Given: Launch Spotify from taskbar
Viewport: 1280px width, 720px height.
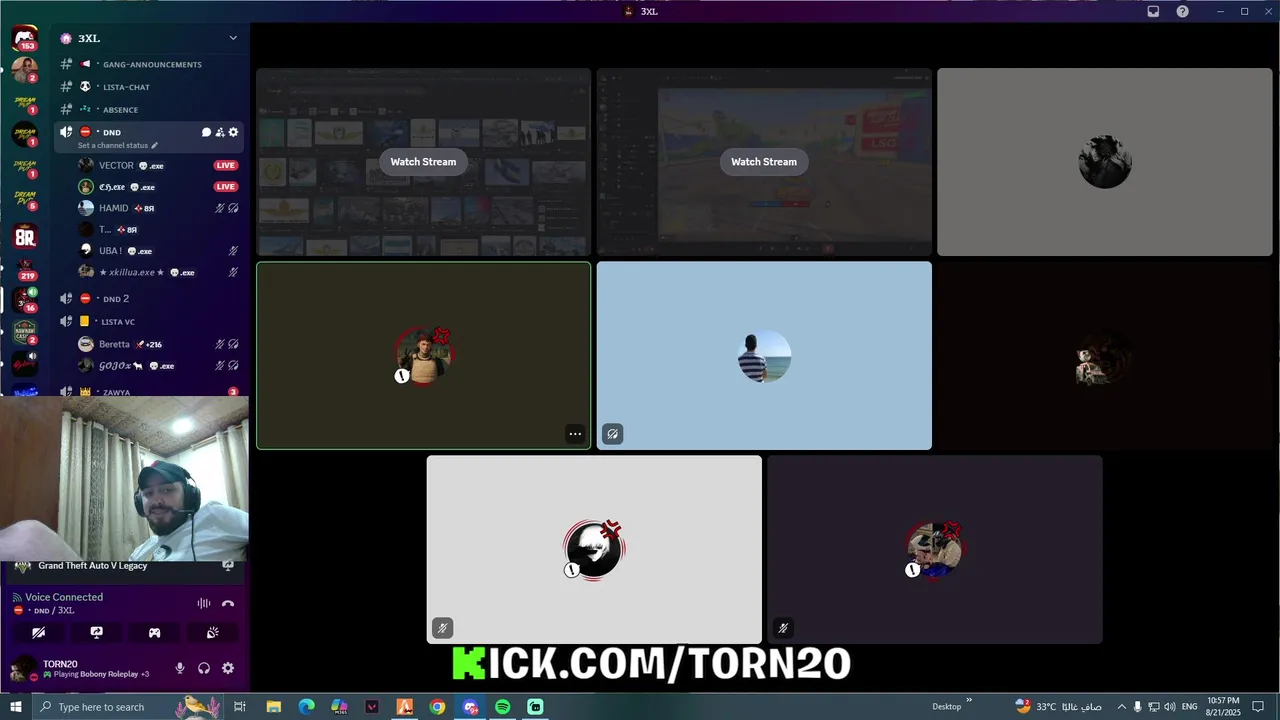Looking at the screenshot, I should tap(503, 707).
